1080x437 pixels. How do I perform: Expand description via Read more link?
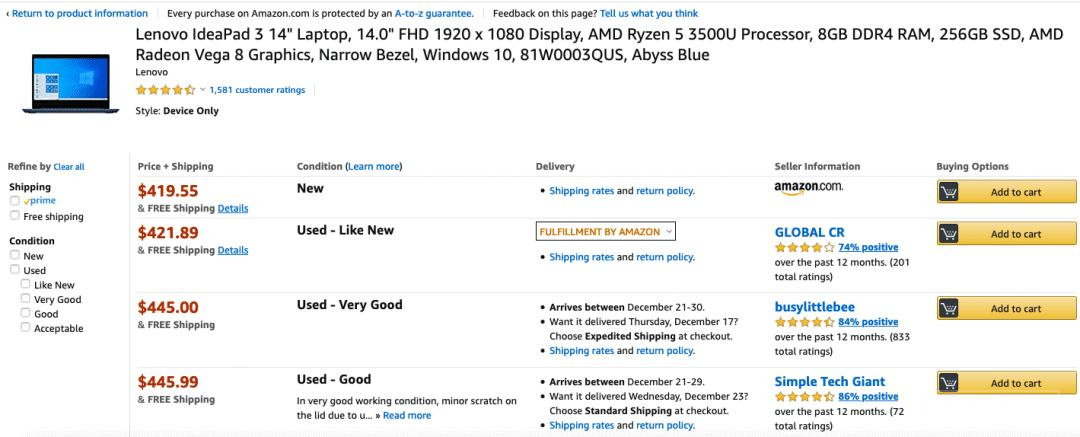point(407,415)
